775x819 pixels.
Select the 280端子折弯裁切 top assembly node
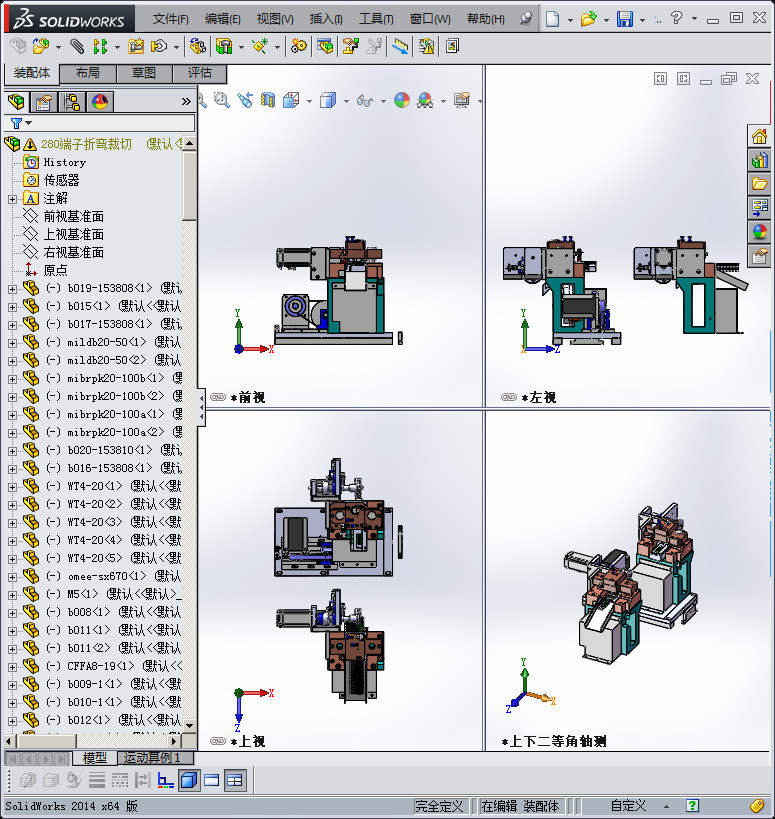coord(86,144)
